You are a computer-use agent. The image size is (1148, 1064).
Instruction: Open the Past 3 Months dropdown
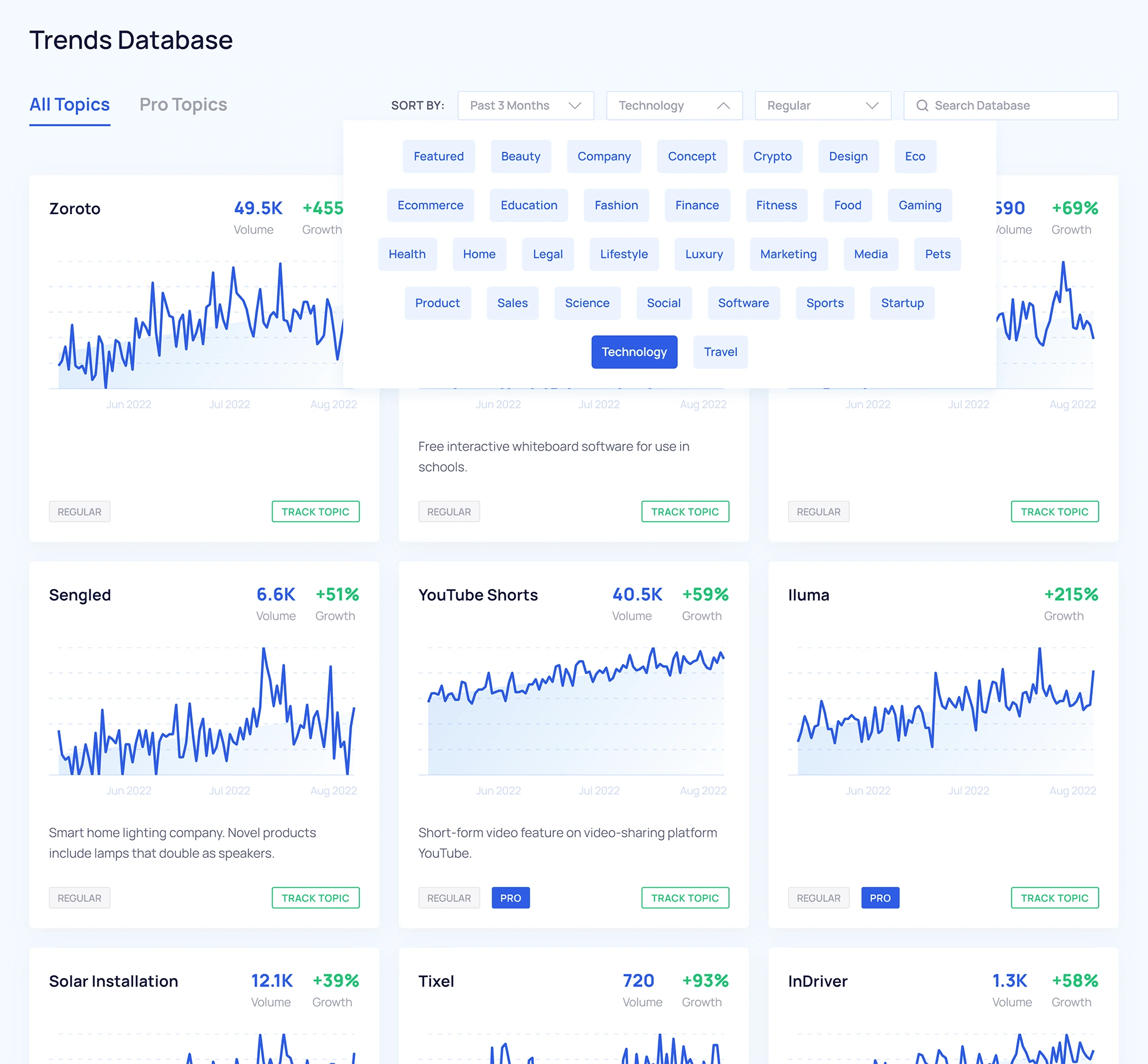(x=525, y=105)
